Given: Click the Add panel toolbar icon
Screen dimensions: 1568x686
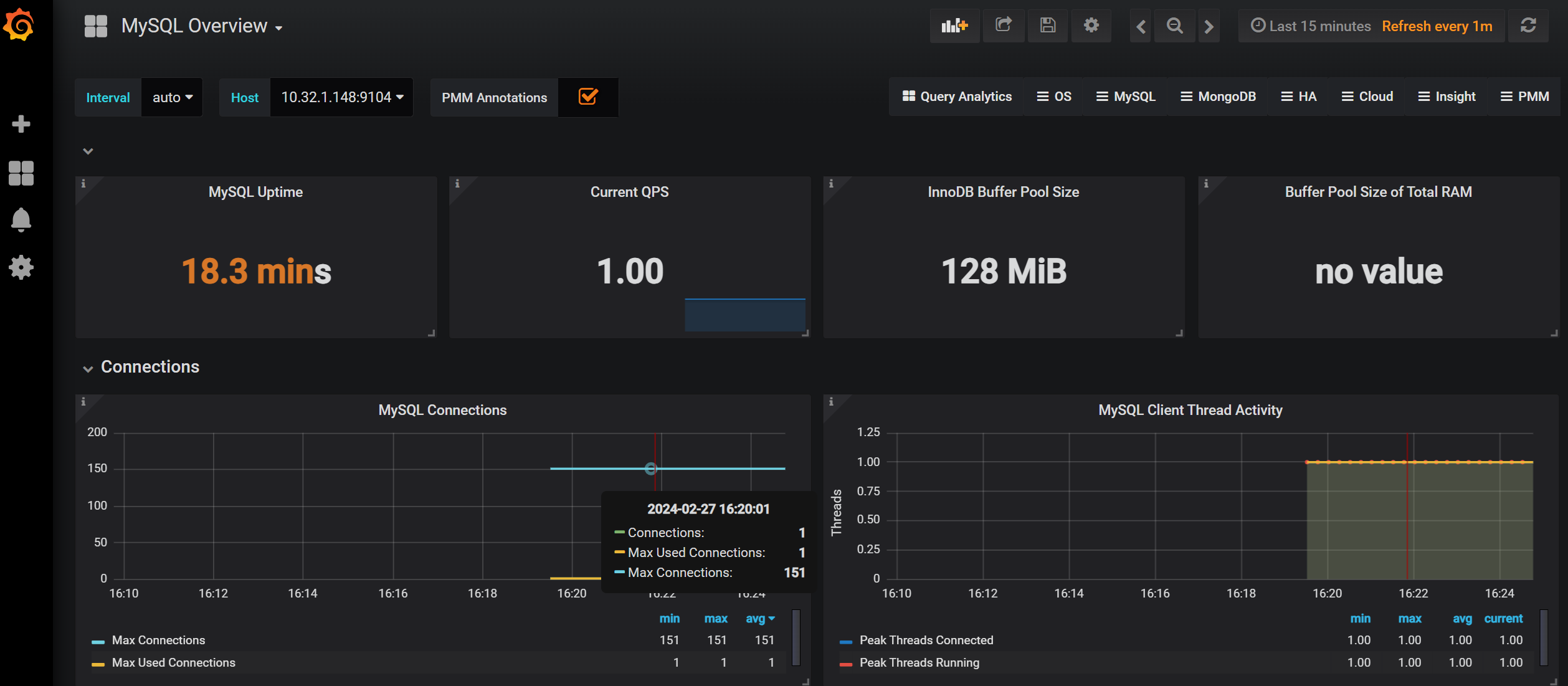Looking at the screenshot, I should click(954, 26).
